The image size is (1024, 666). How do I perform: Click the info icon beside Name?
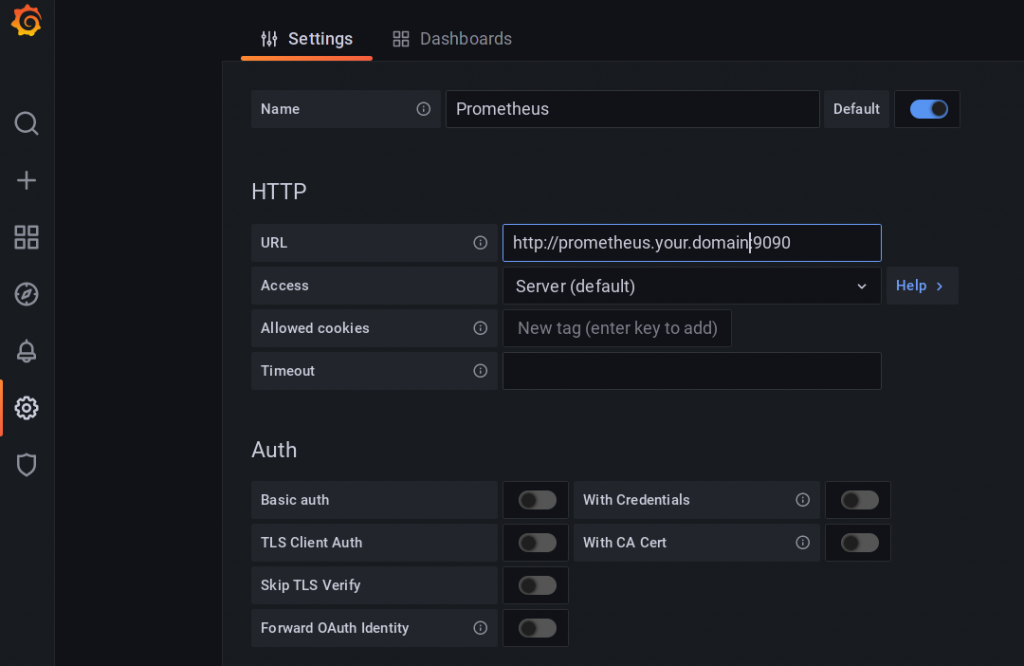coord(424,109)
